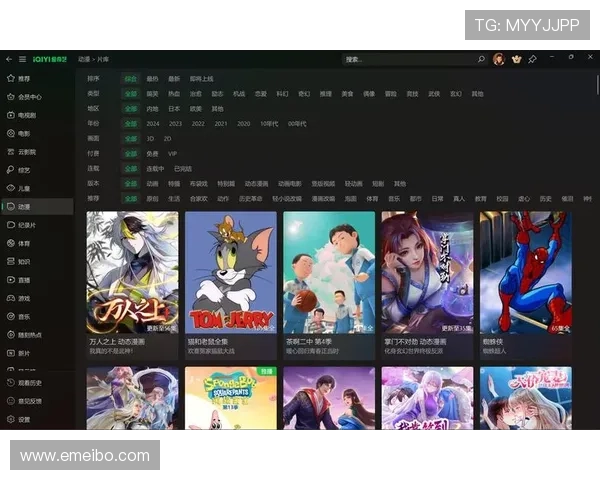Click the pin window icon
600x480 pixels.
tap(533, 59)
